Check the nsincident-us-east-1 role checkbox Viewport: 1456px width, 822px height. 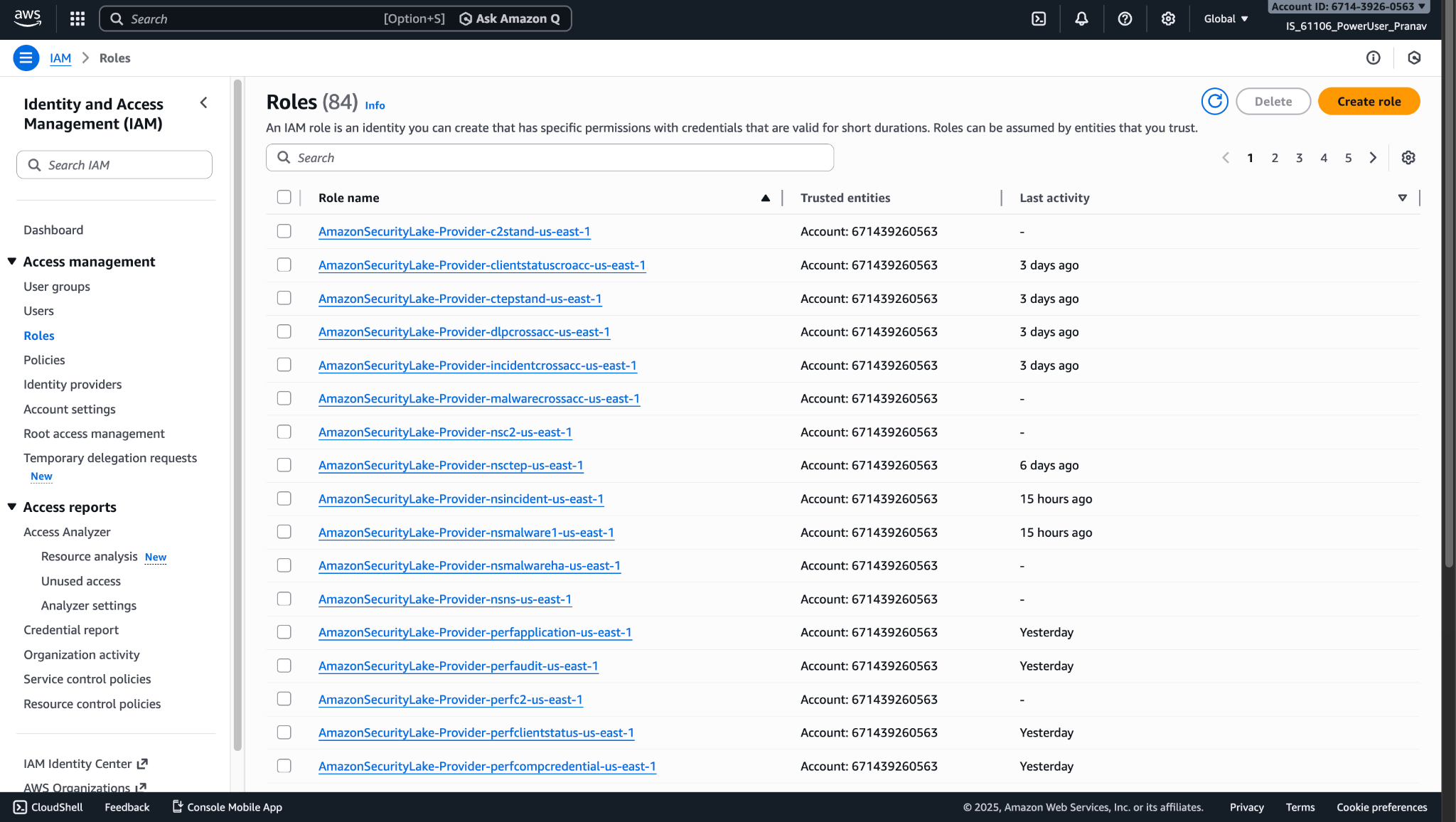point(284,499)
